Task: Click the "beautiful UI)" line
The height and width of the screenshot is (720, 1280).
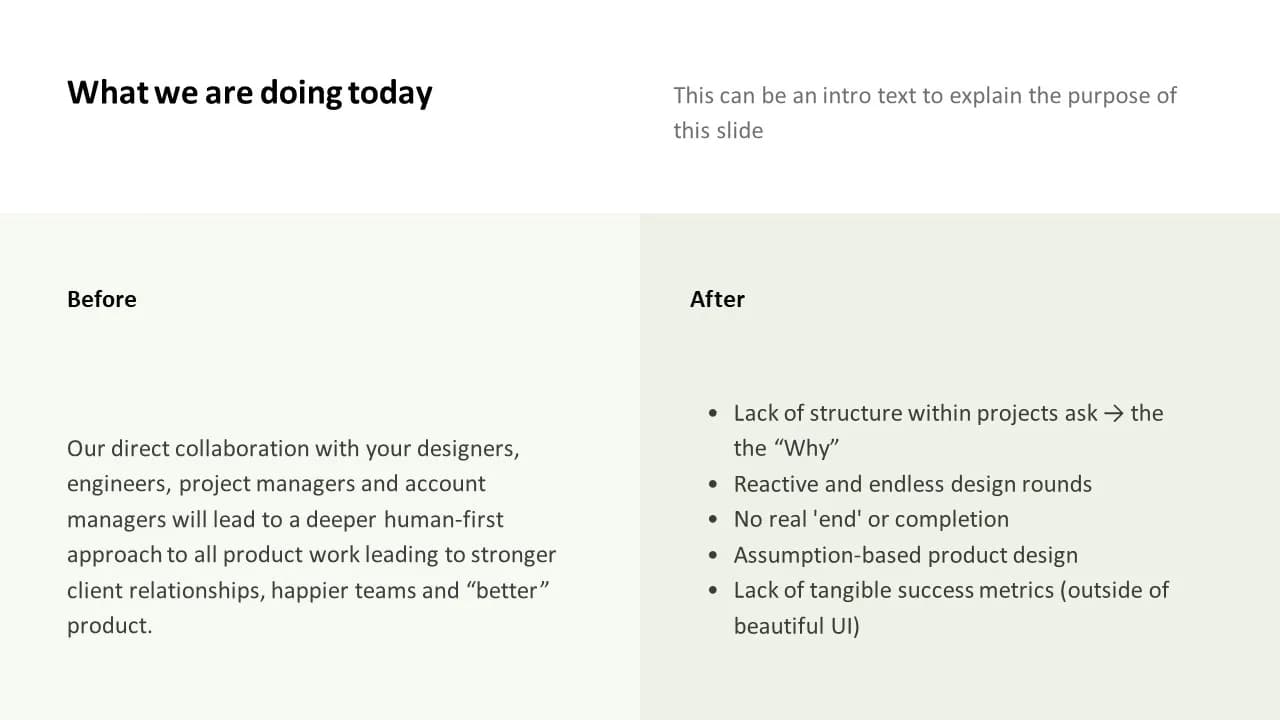Action: tap(797, 626)
